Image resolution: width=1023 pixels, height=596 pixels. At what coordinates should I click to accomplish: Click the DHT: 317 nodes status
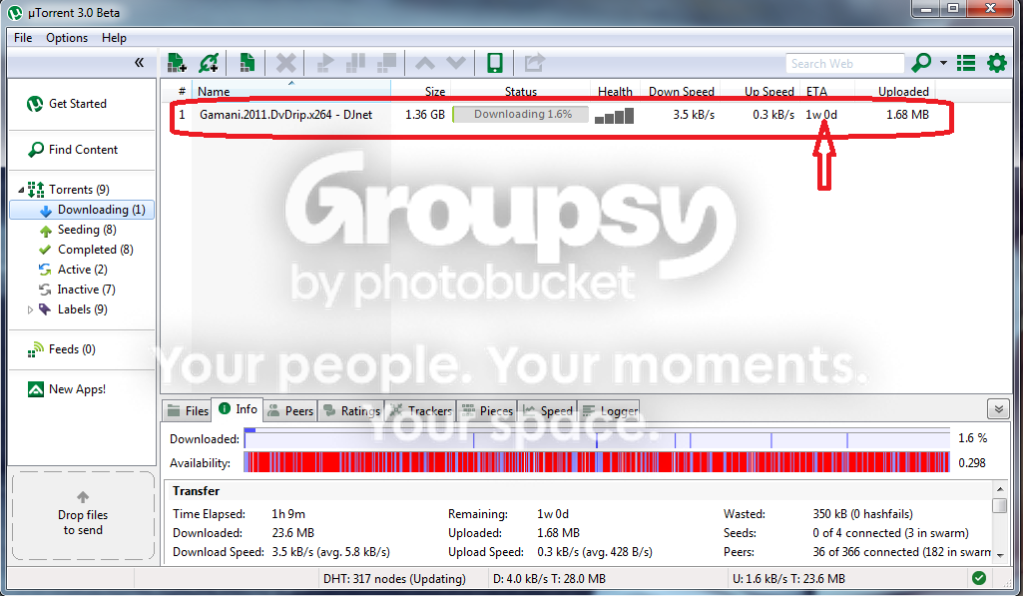coord(394,579)
